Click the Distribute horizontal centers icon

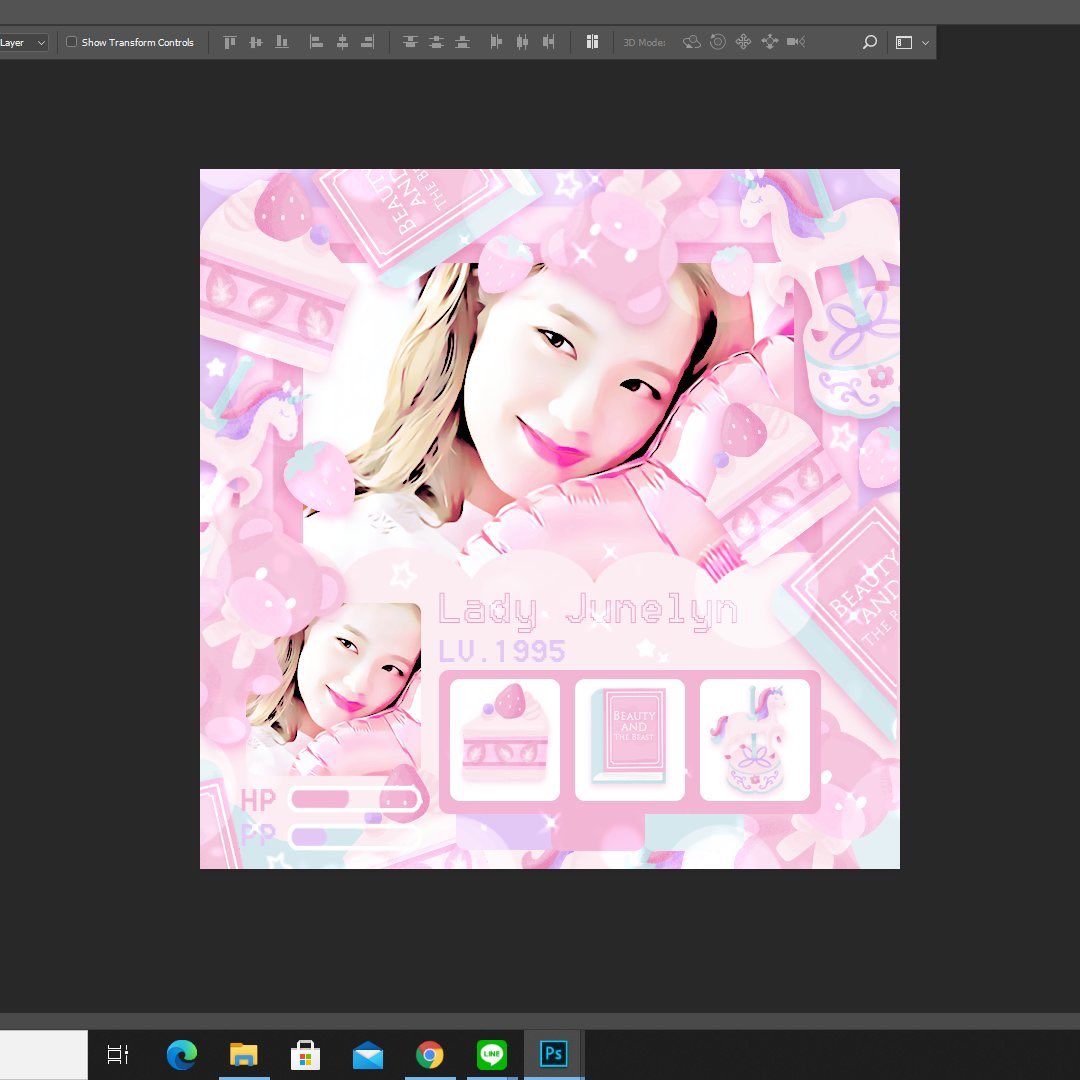(x=522, y=42)
